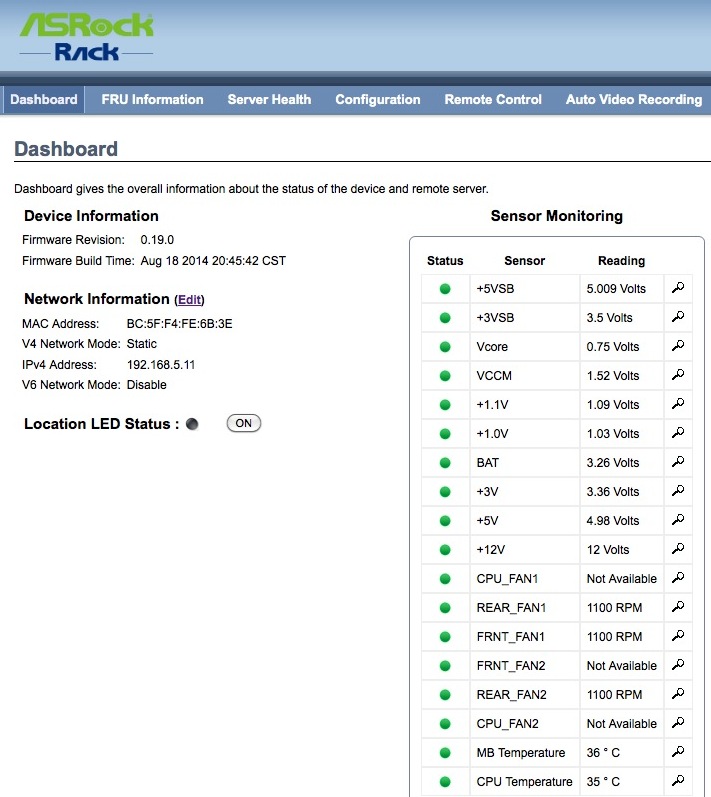
Task: Open the Configuration menu
Action: 378,99
